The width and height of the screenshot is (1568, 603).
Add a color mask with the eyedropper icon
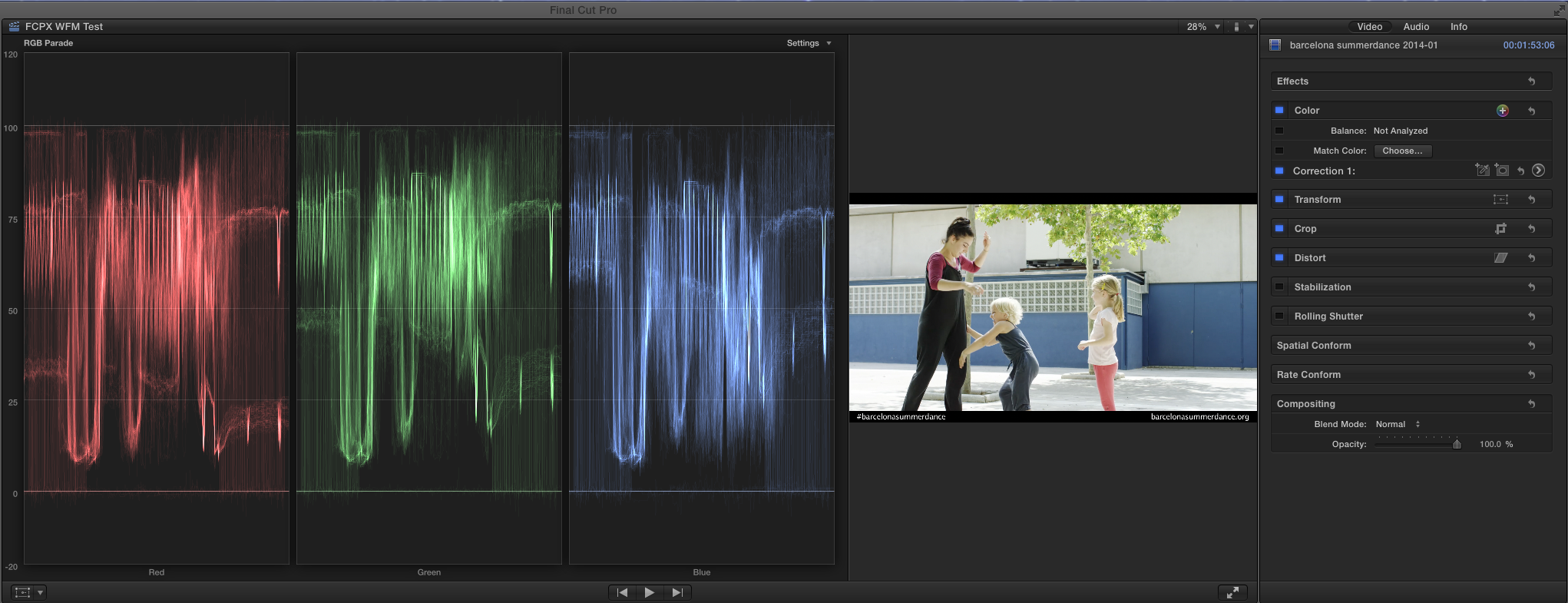click(1482, 170)
